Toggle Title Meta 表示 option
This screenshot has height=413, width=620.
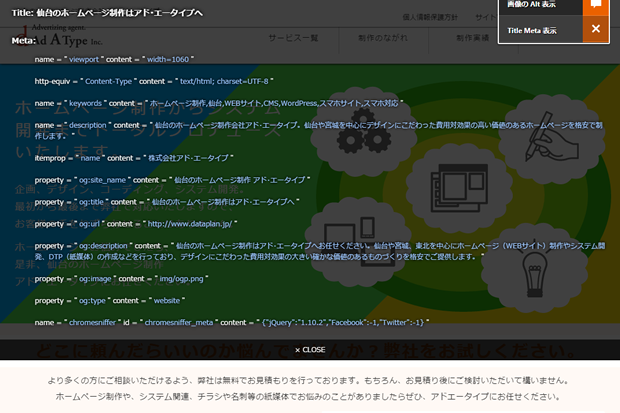[532, 30]
